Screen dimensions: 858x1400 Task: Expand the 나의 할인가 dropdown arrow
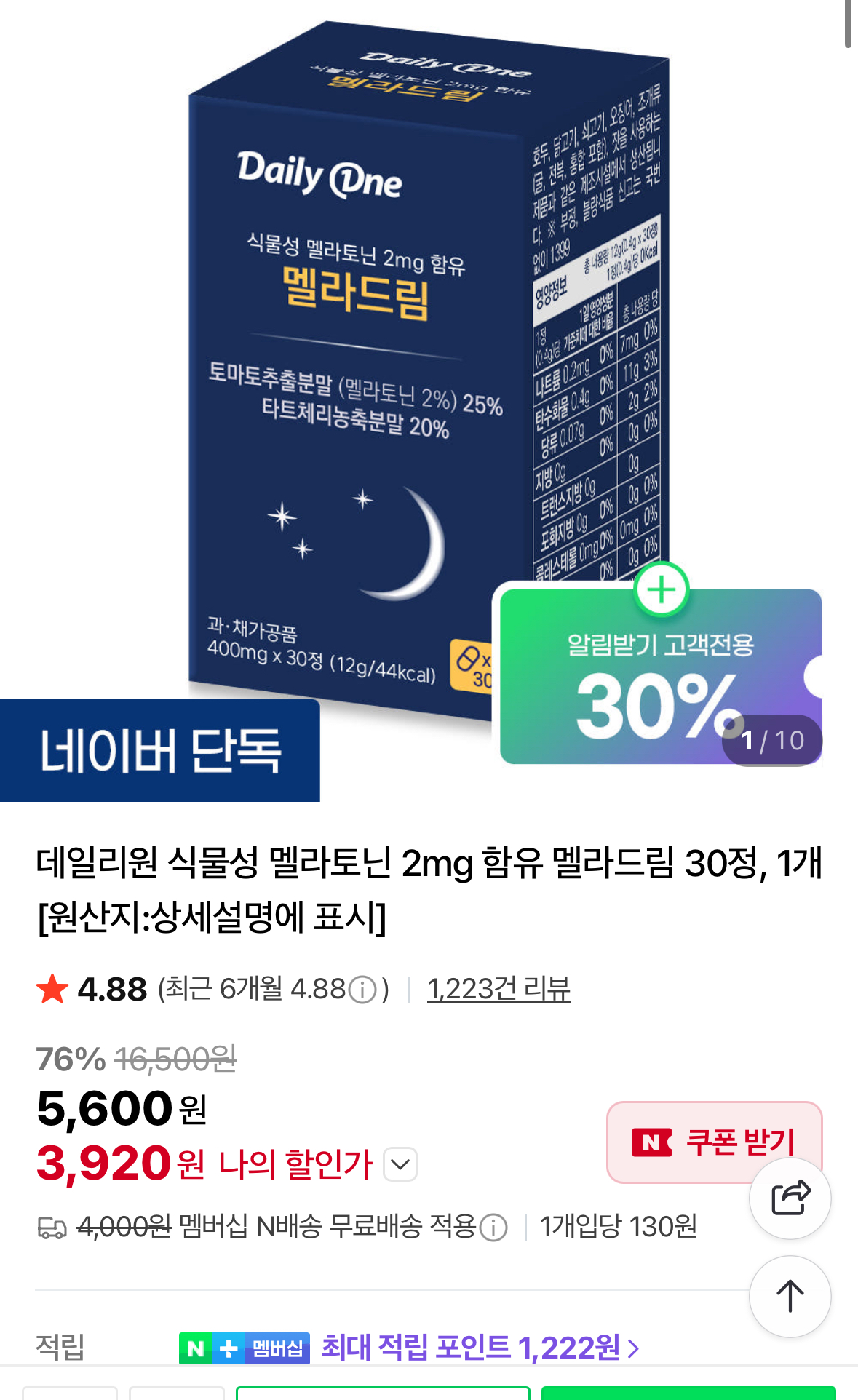400,1164
